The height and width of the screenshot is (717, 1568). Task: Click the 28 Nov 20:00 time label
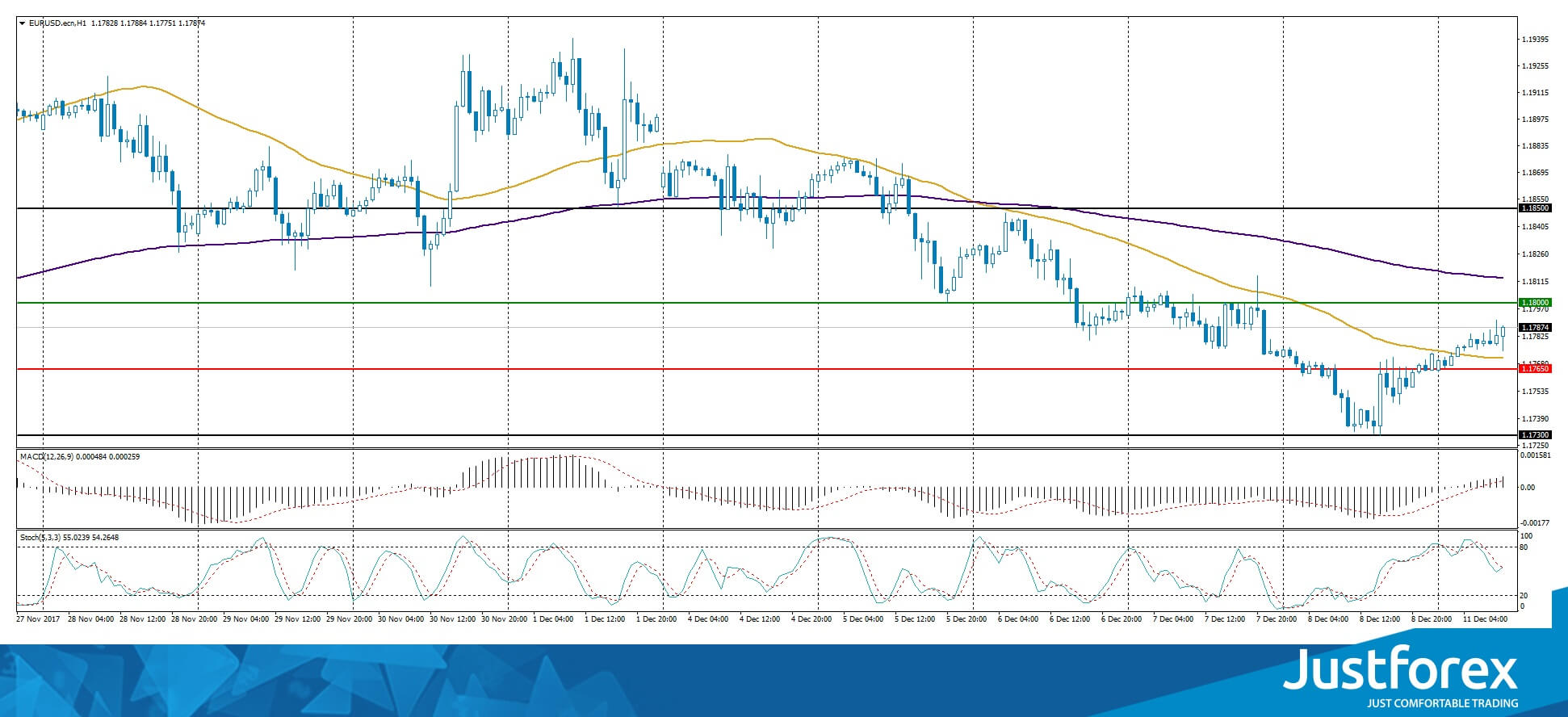(x=196, y=619)
